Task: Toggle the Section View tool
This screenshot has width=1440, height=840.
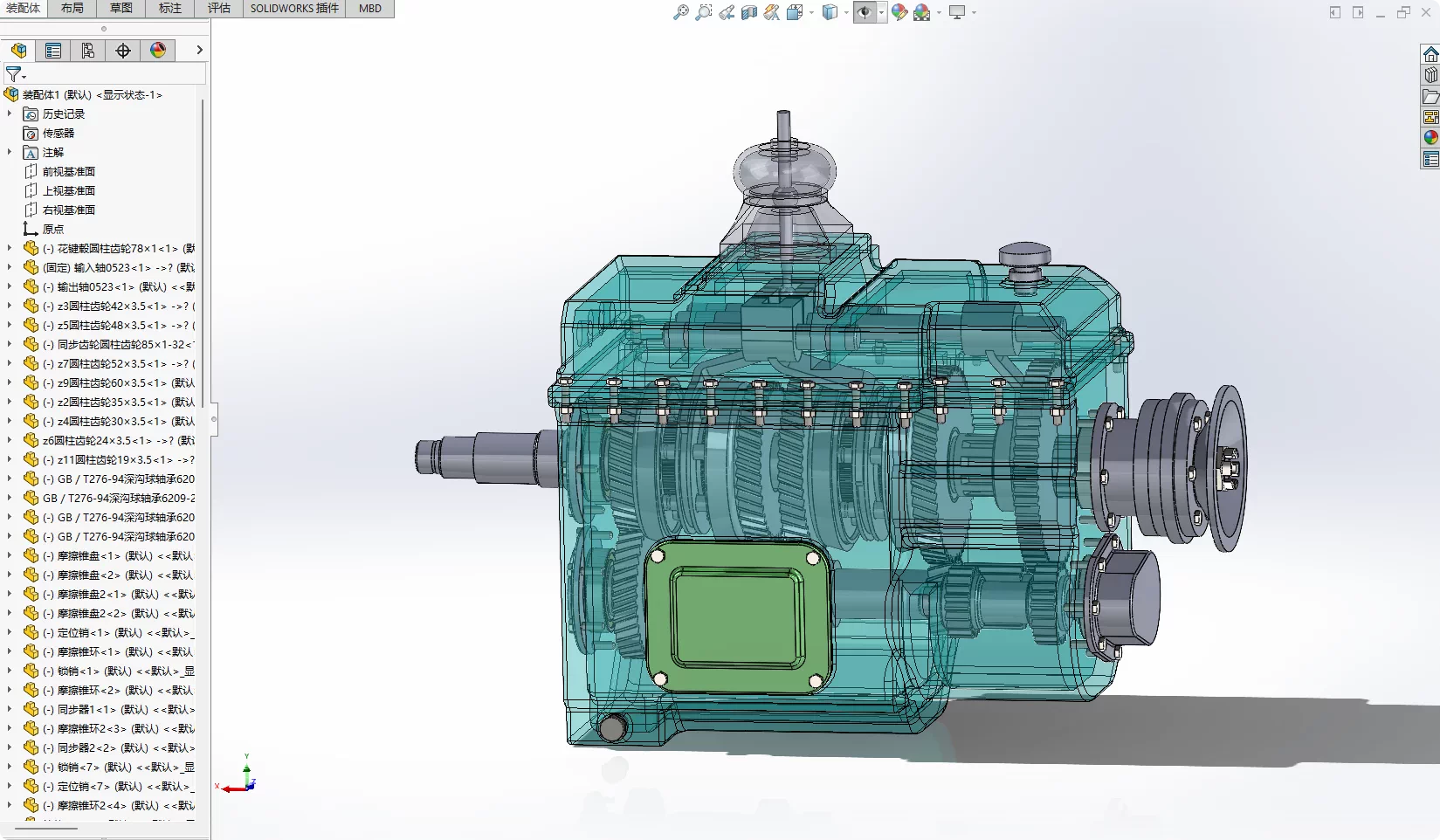Action: point(749,12)
